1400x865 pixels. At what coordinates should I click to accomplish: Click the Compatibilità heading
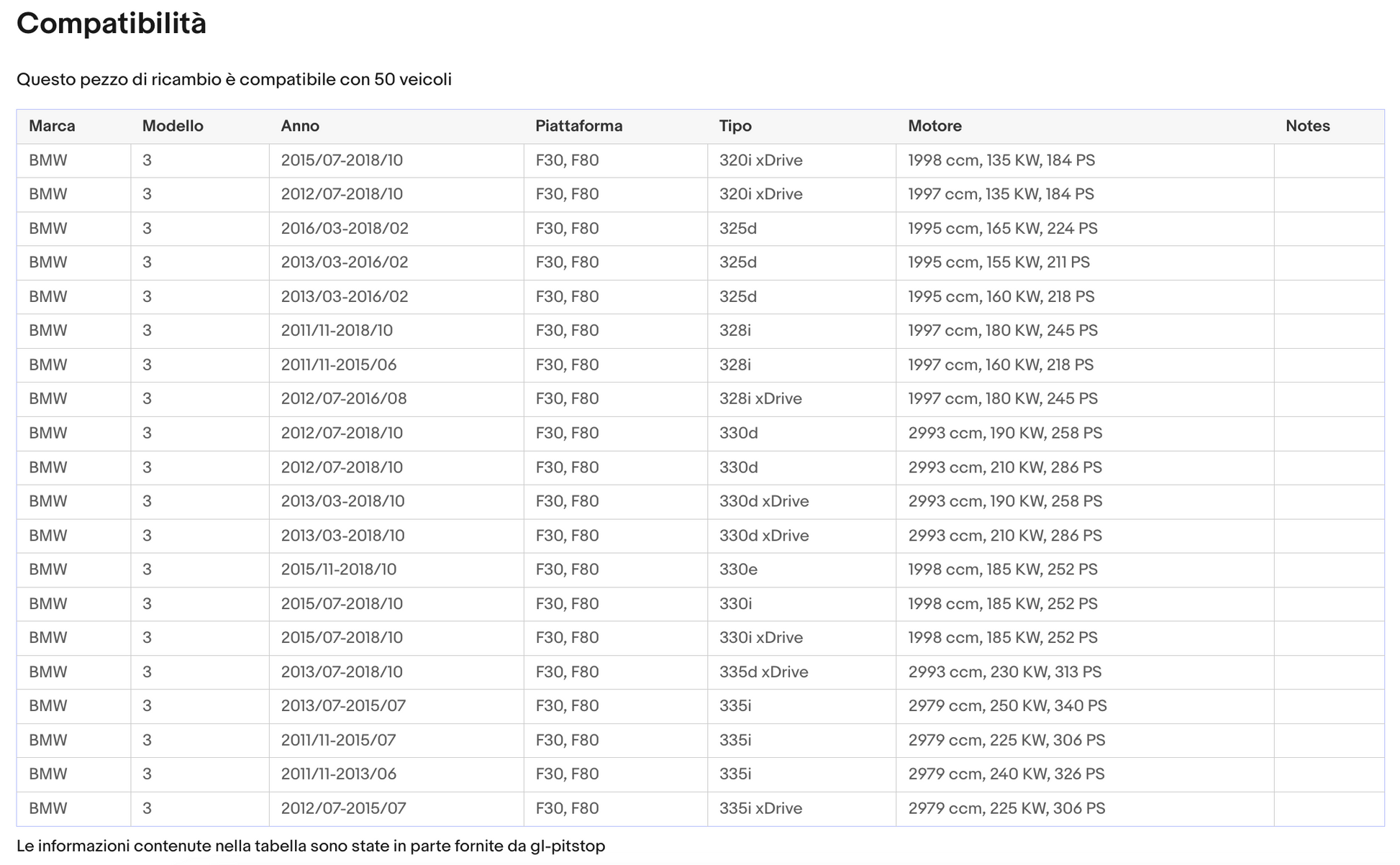tap(112, 24)
